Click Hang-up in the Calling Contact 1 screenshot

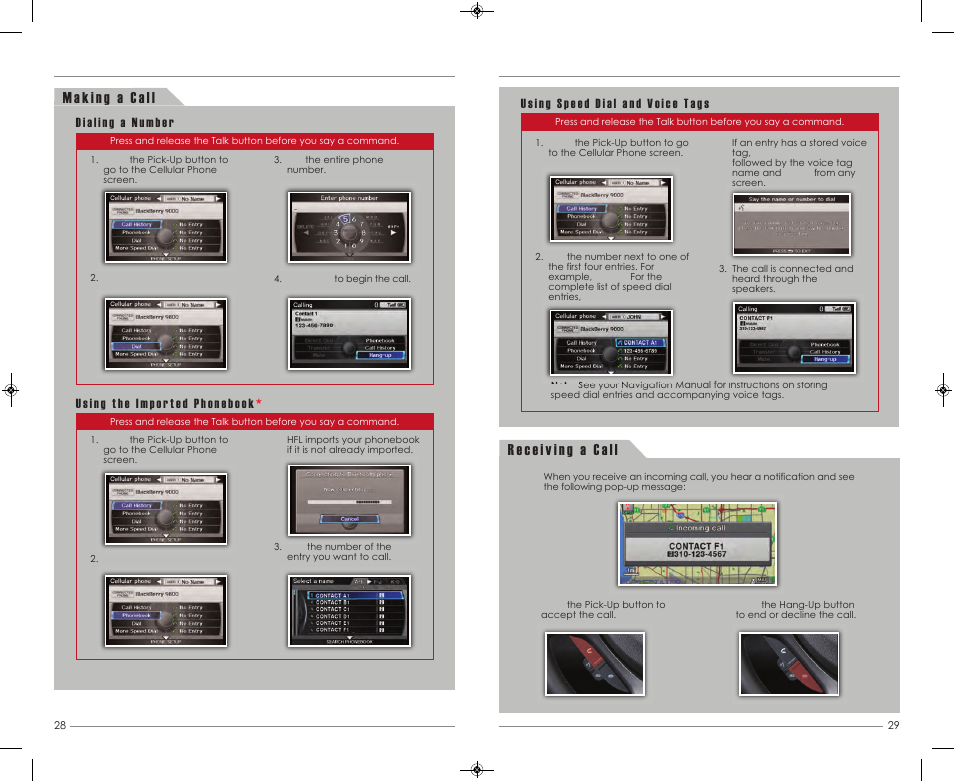tap(380, 355)
